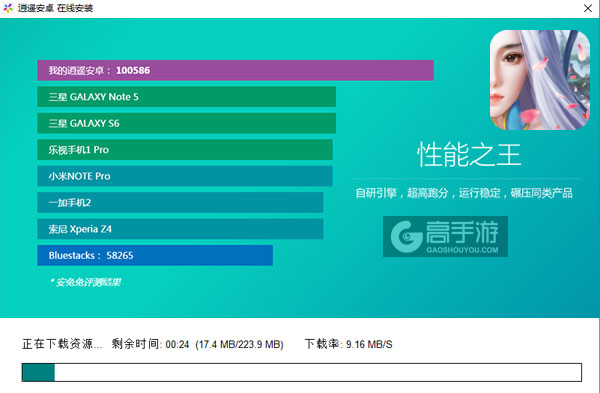The height and width of the screenshot is (393, 600).
Task: Select the 索尼 Xperia Z4 bar
Action: click(180, 229)
